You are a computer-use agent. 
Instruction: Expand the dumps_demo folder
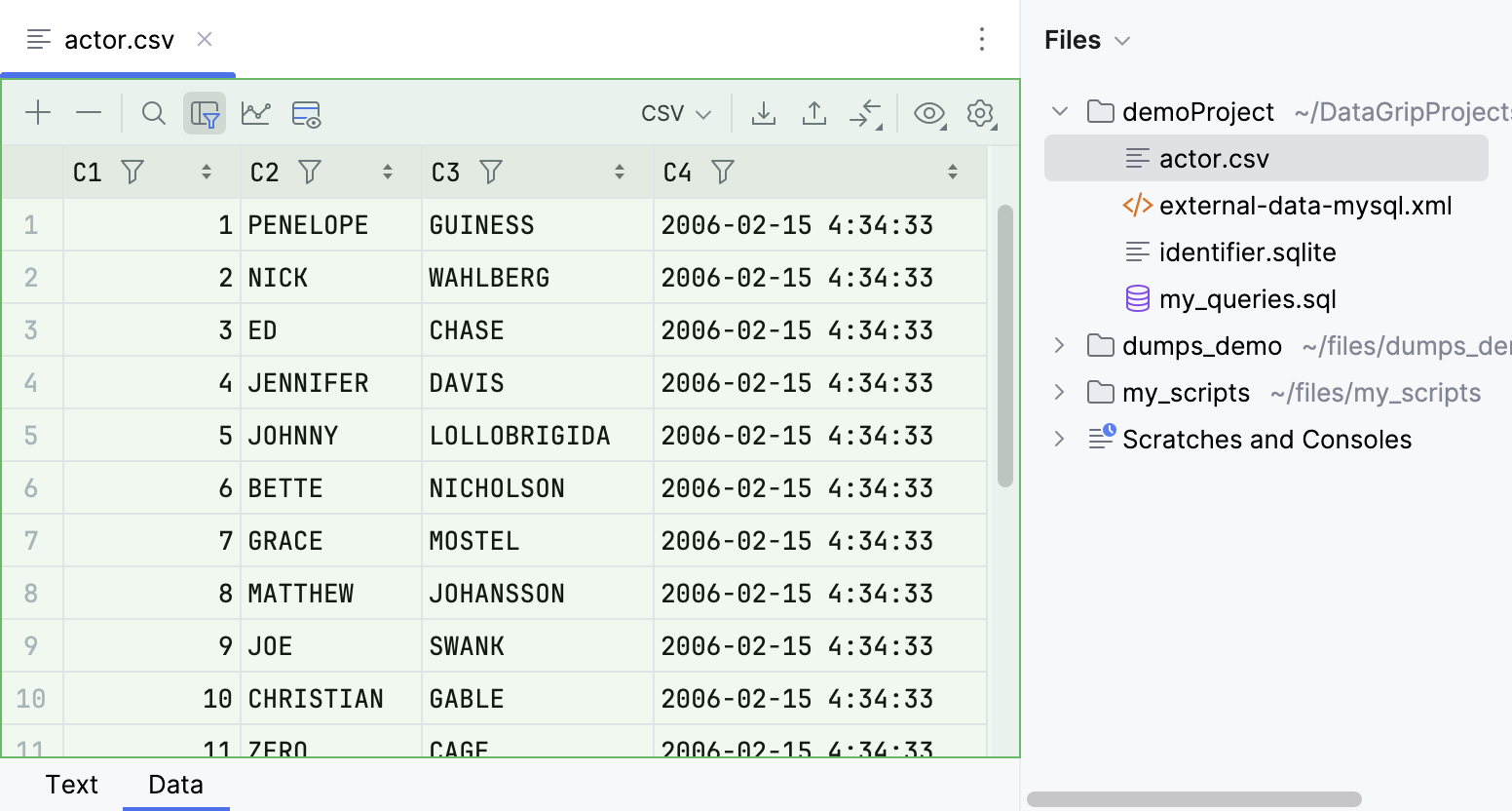[1059, 345]
